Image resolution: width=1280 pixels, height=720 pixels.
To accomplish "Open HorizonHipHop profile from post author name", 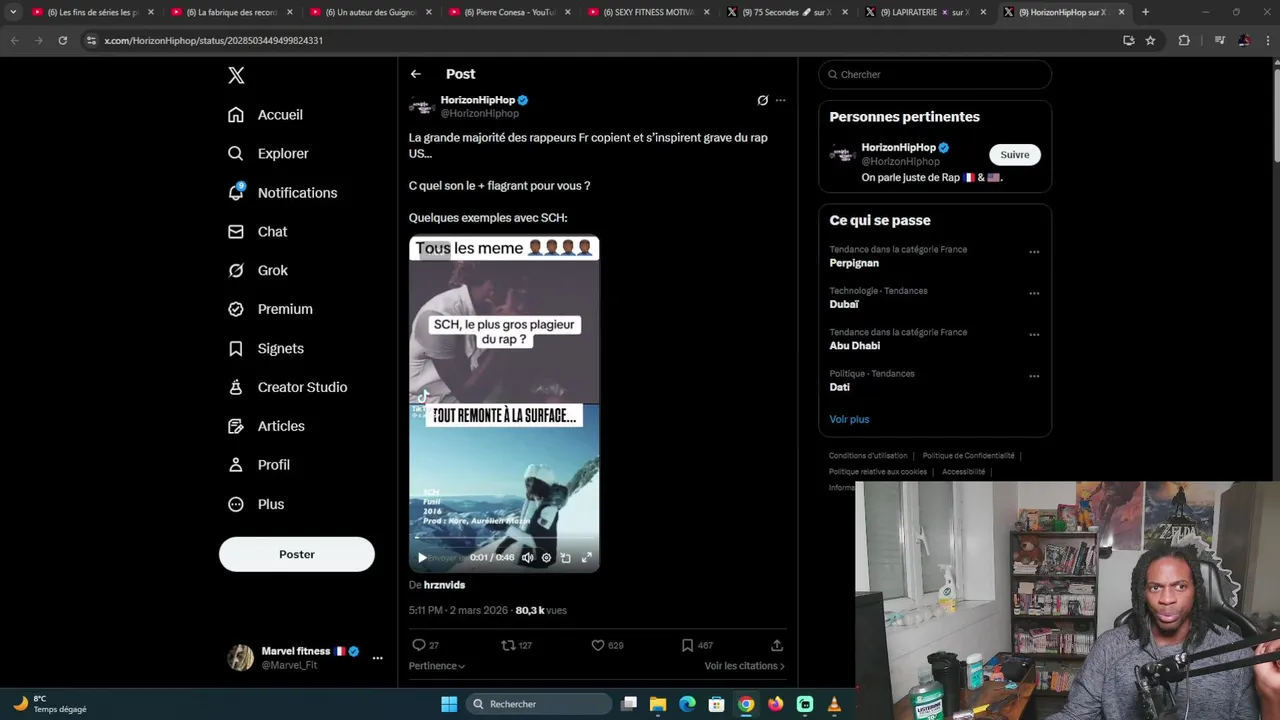I will click(x=478, y=100).
